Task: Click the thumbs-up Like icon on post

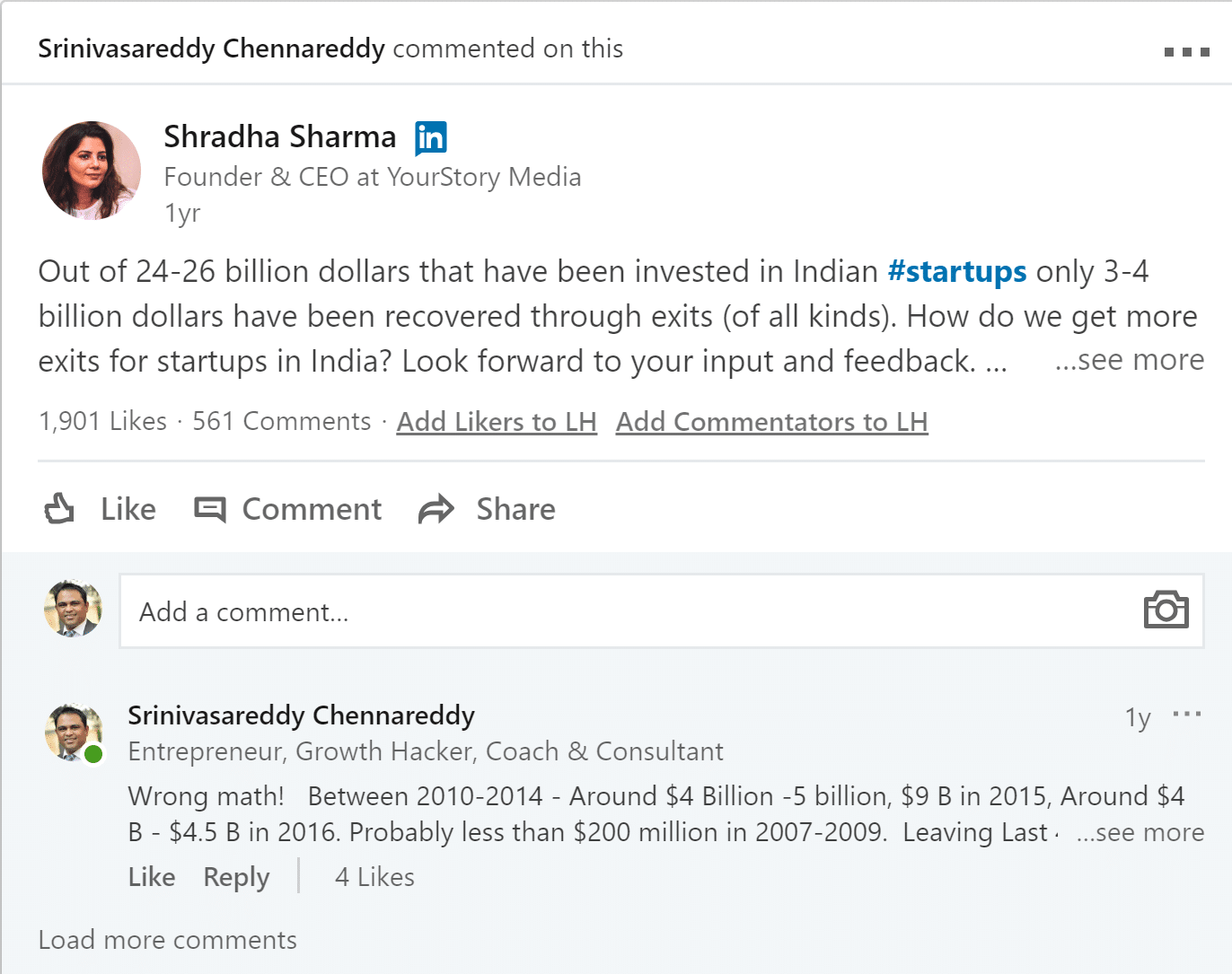Action: (x=60, y=509)
